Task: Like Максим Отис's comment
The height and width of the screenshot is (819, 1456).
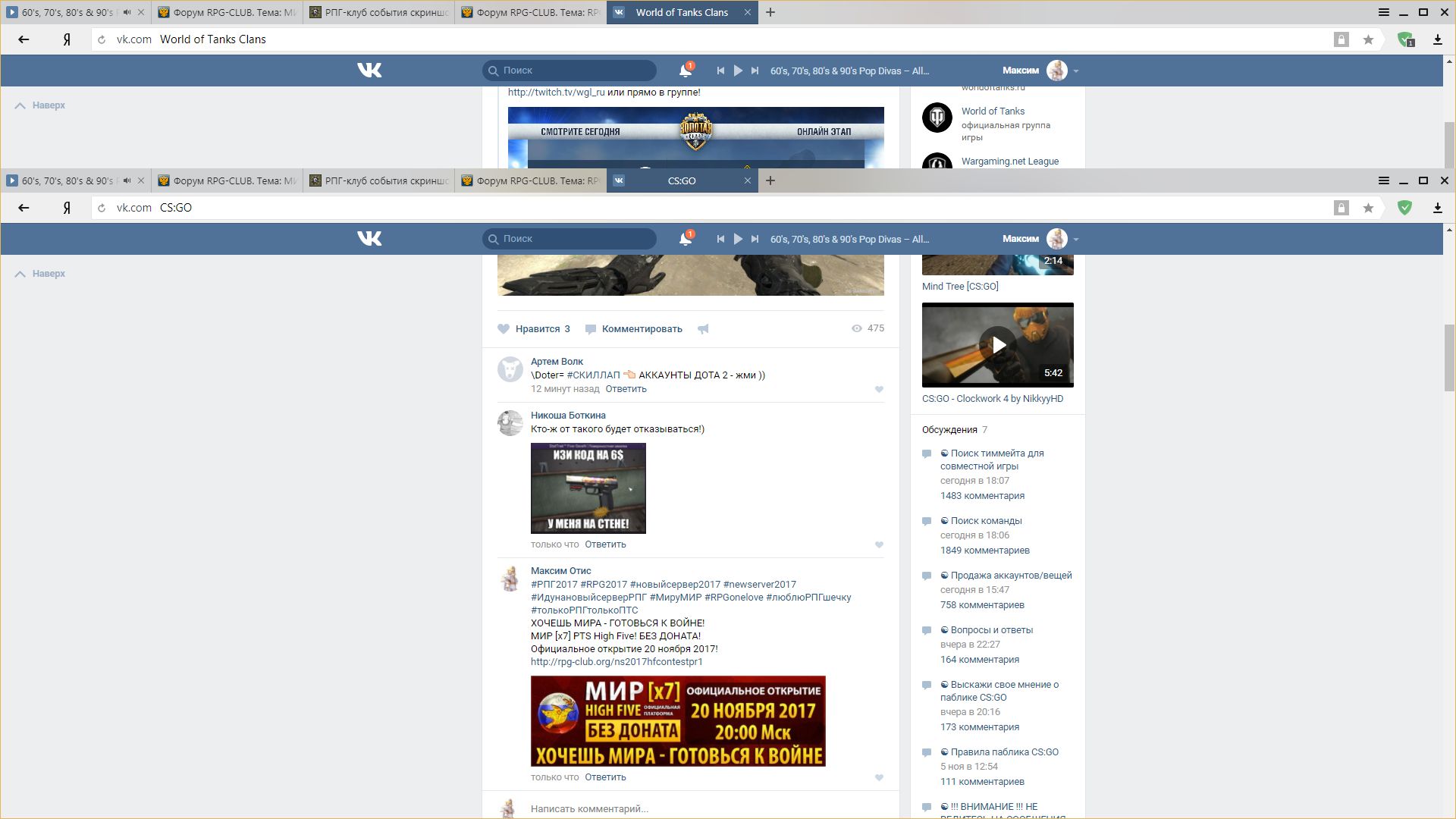Action: pyautogui.click(x=879, y=778)
